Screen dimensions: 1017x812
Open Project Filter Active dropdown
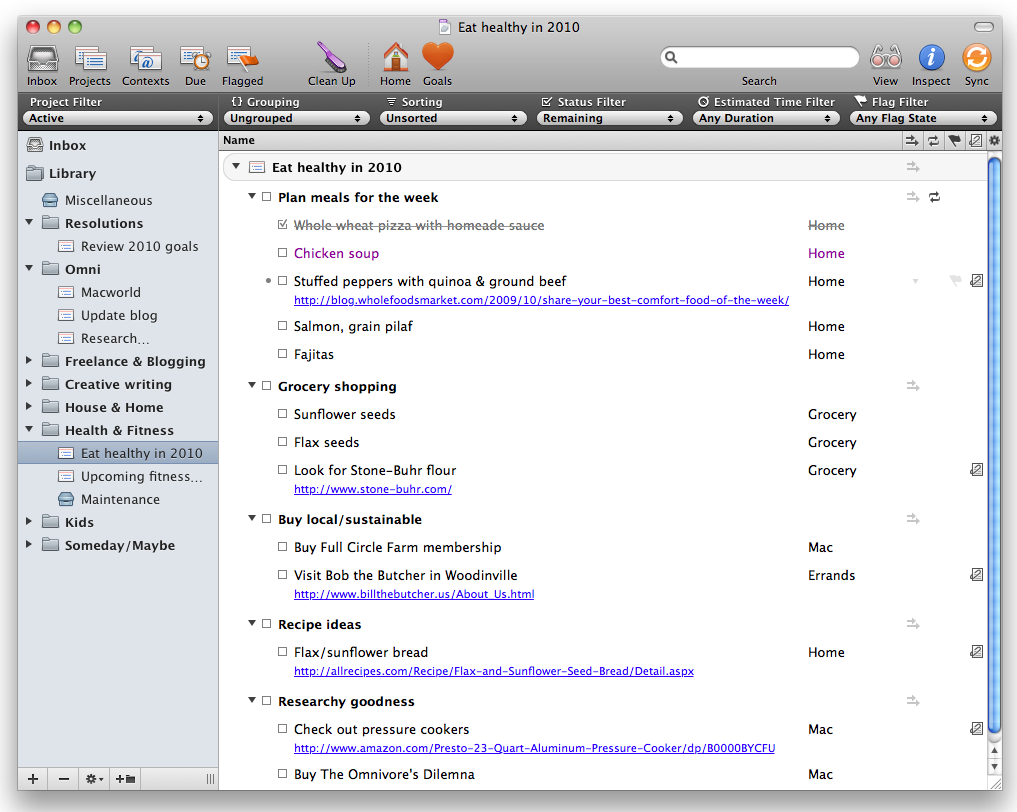[x=117, y=118]
